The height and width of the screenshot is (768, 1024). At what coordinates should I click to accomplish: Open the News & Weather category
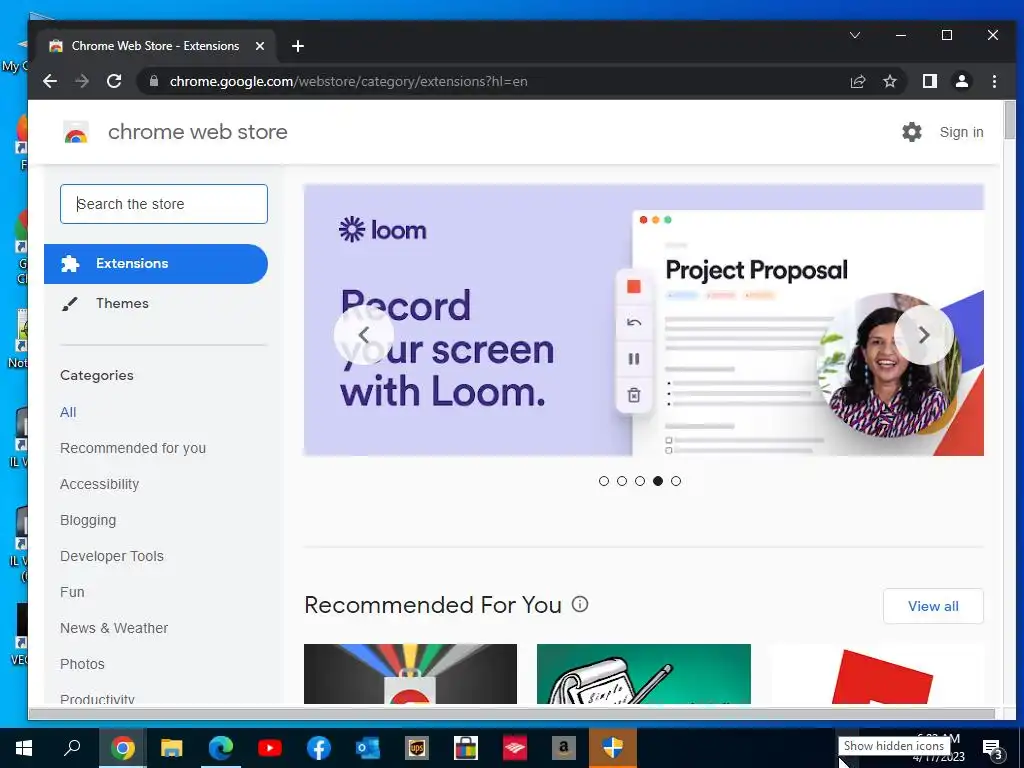tap(114, 628)
